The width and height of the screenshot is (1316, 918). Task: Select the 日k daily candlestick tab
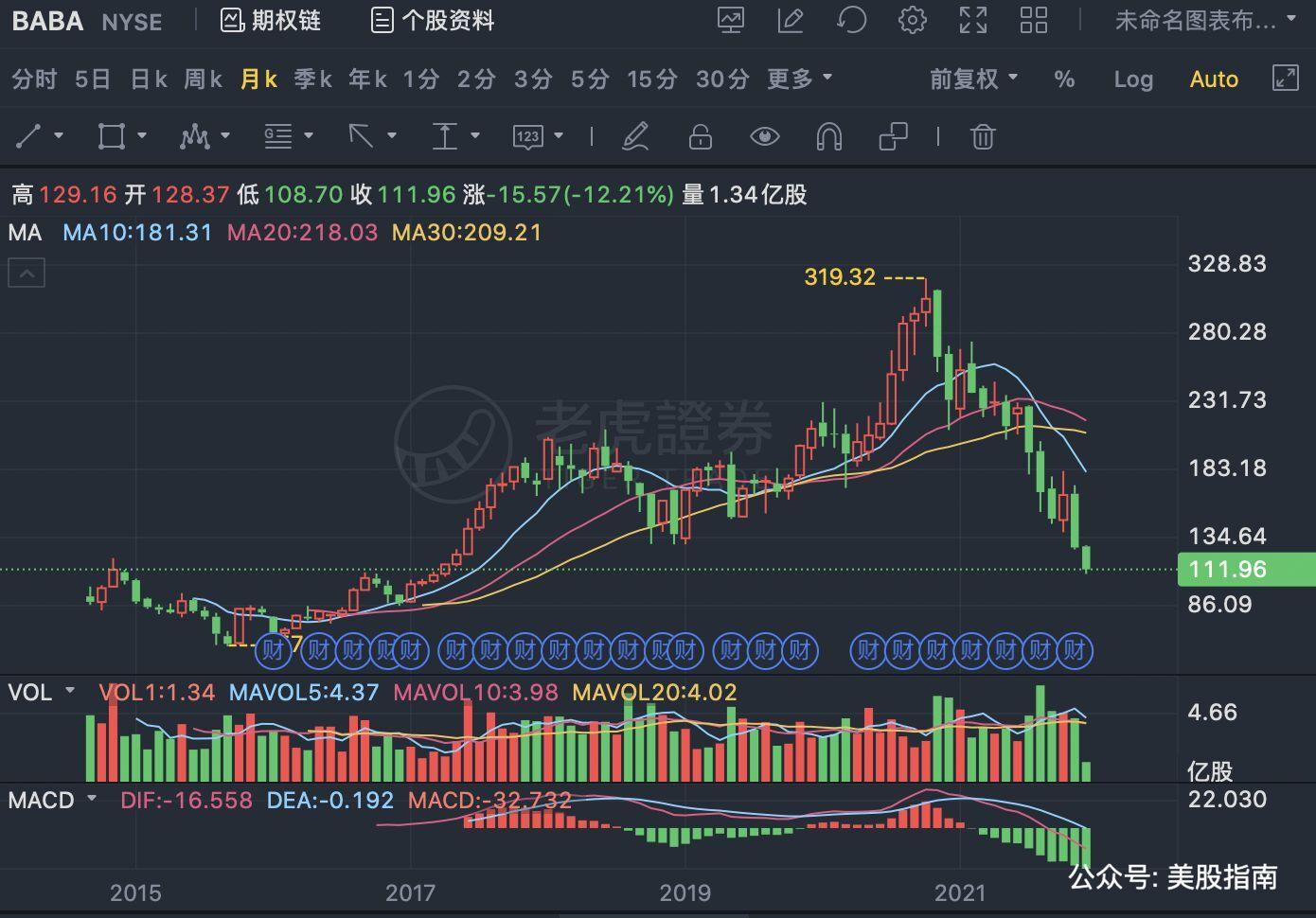click(149, 79)
